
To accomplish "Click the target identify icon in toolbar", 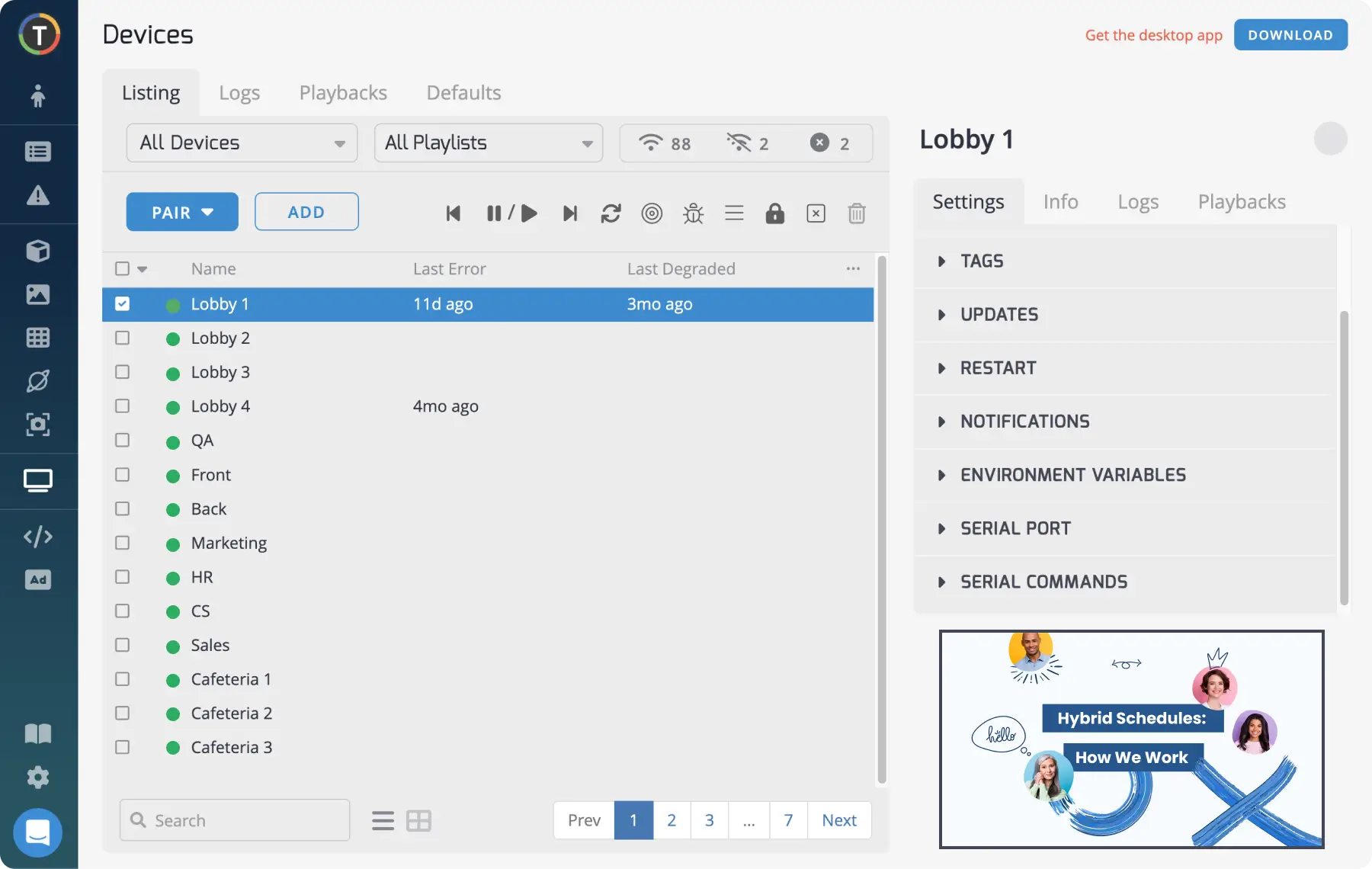I will [x=652, y=213].
